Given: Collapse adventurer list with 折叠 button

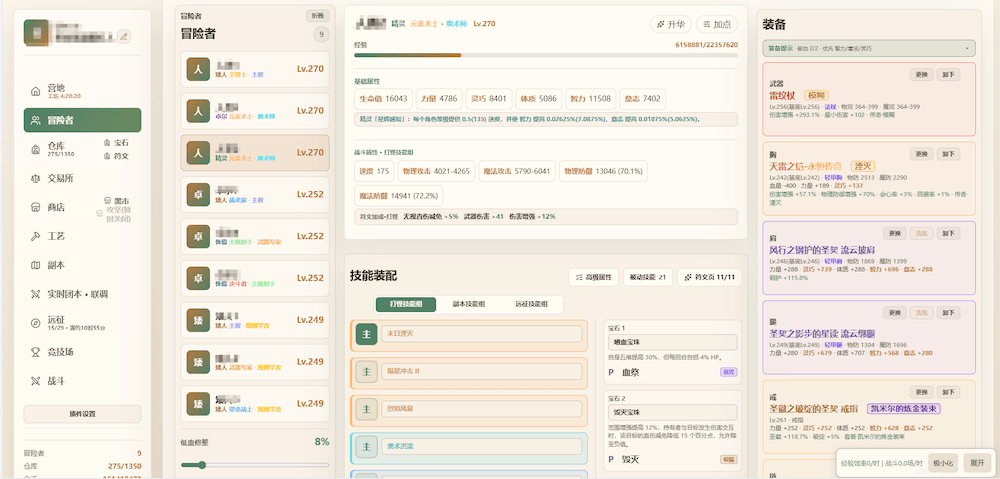Looking at the screenshot, I should (x=318, y=15).
